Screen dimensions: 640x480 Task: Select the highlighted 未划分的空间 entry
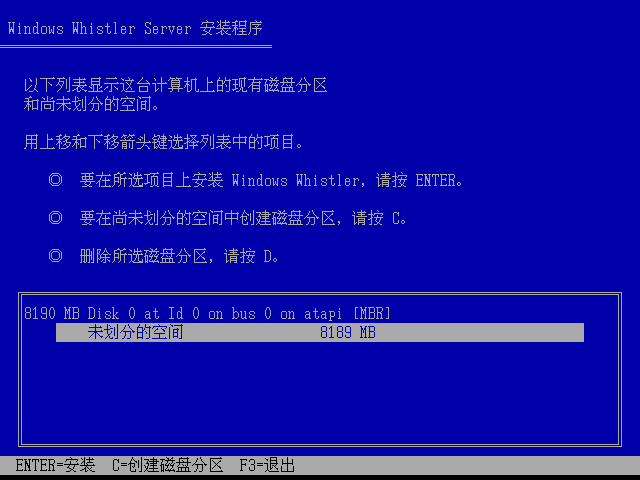point(320,332)
